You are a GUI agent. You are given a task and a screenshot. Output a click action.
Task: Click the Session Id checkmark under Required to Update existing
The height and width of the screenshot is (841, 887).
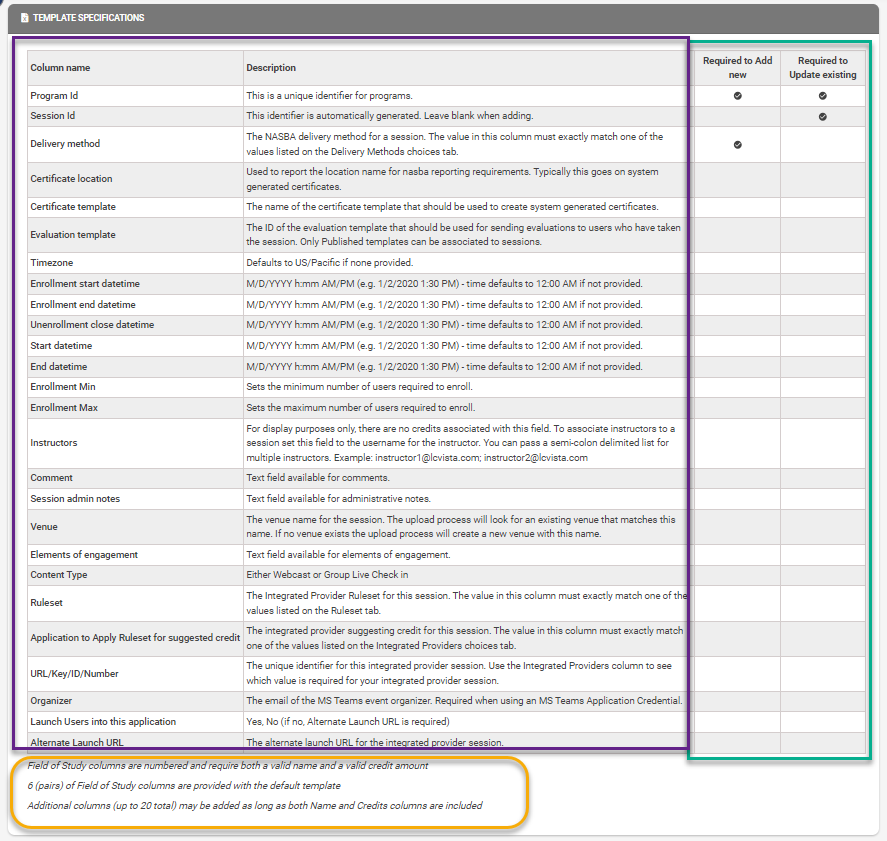click(823, 116)
